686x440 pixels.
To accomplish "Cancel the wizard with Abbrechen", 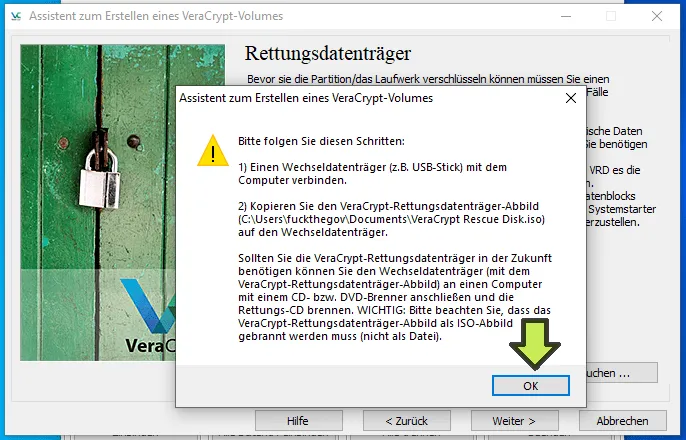I will point(623,421).
